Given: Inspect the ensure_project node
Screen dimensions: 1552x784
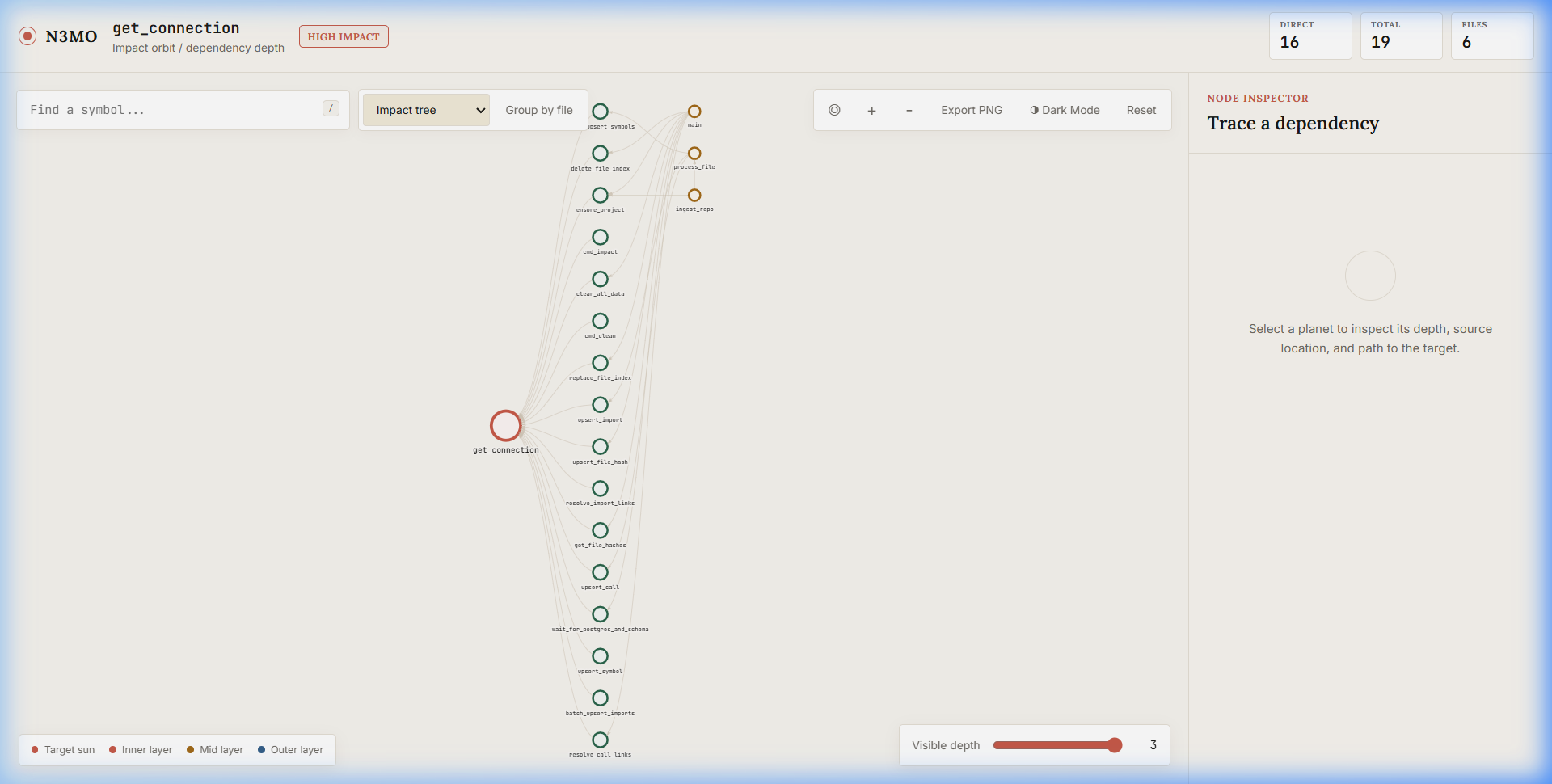Looking at the screenshot, I should 600,196.
